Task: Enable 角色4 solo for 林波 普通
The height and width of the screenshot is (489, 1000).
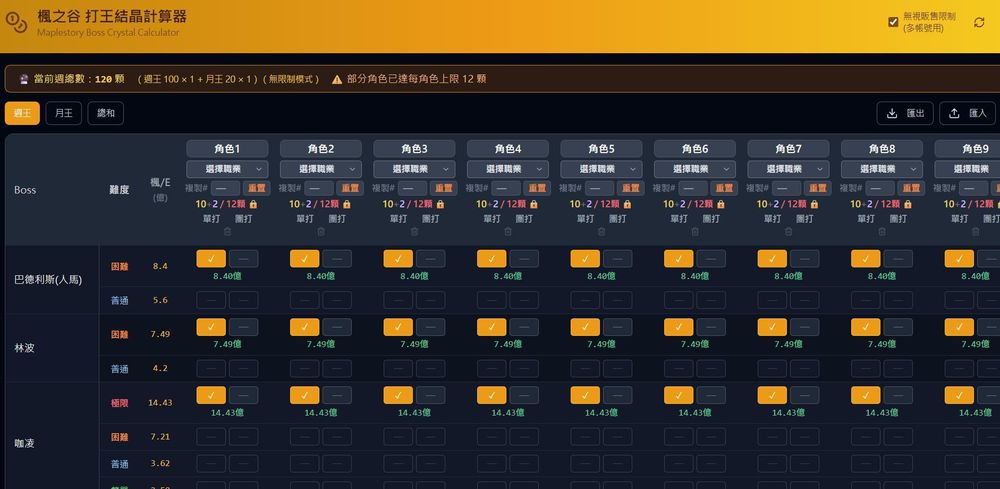Action: coord(492,369)
